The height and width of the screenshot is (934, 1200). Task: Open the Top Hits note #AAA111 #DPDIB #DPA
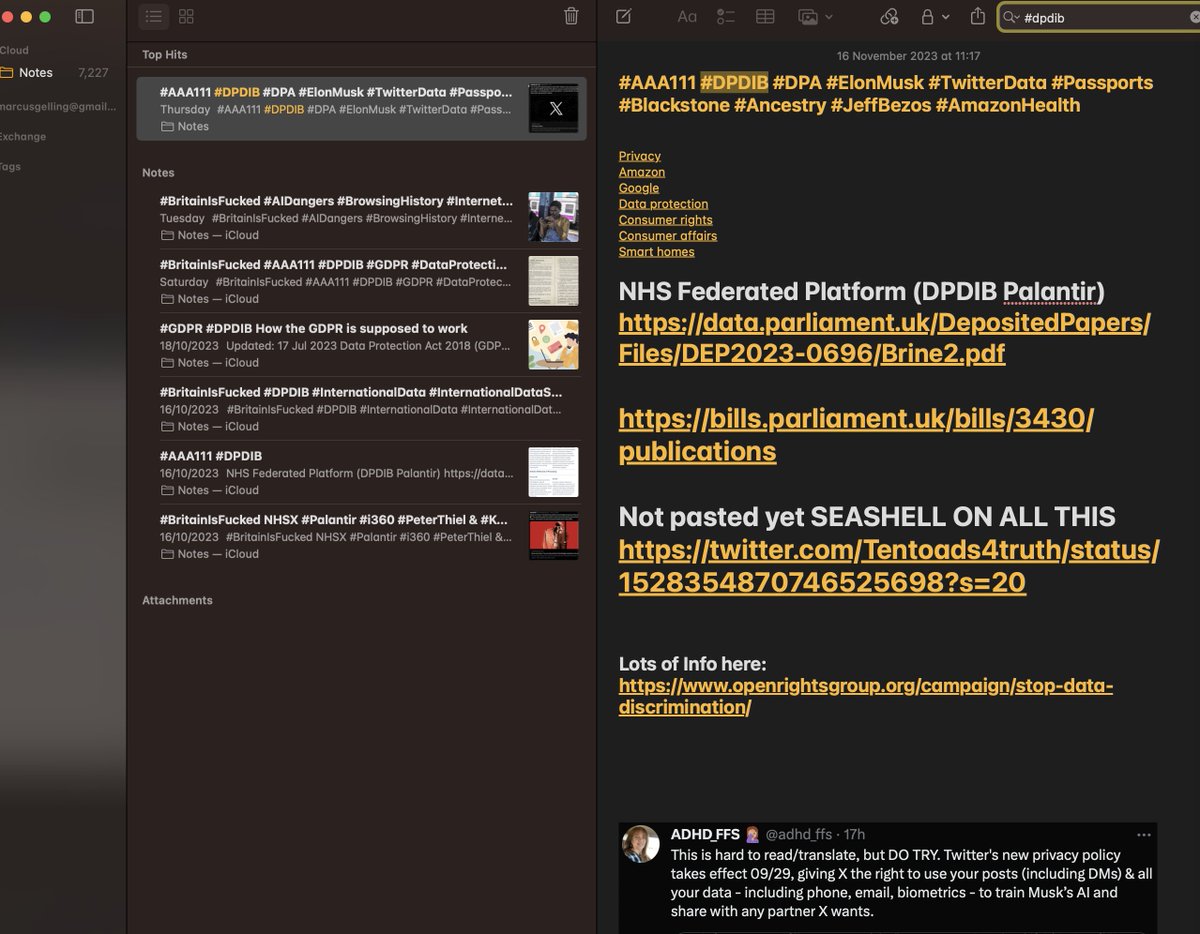click(361, 108)
